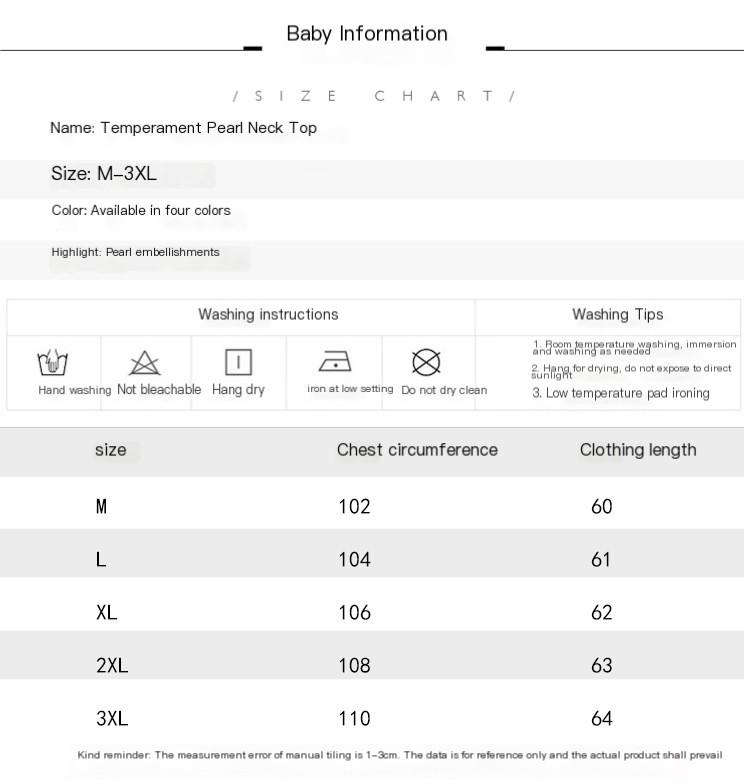Click the Name: Temperament Pearl Neck Top text
The height and width of the screenshot is (784, 744).
pos(184,128)
